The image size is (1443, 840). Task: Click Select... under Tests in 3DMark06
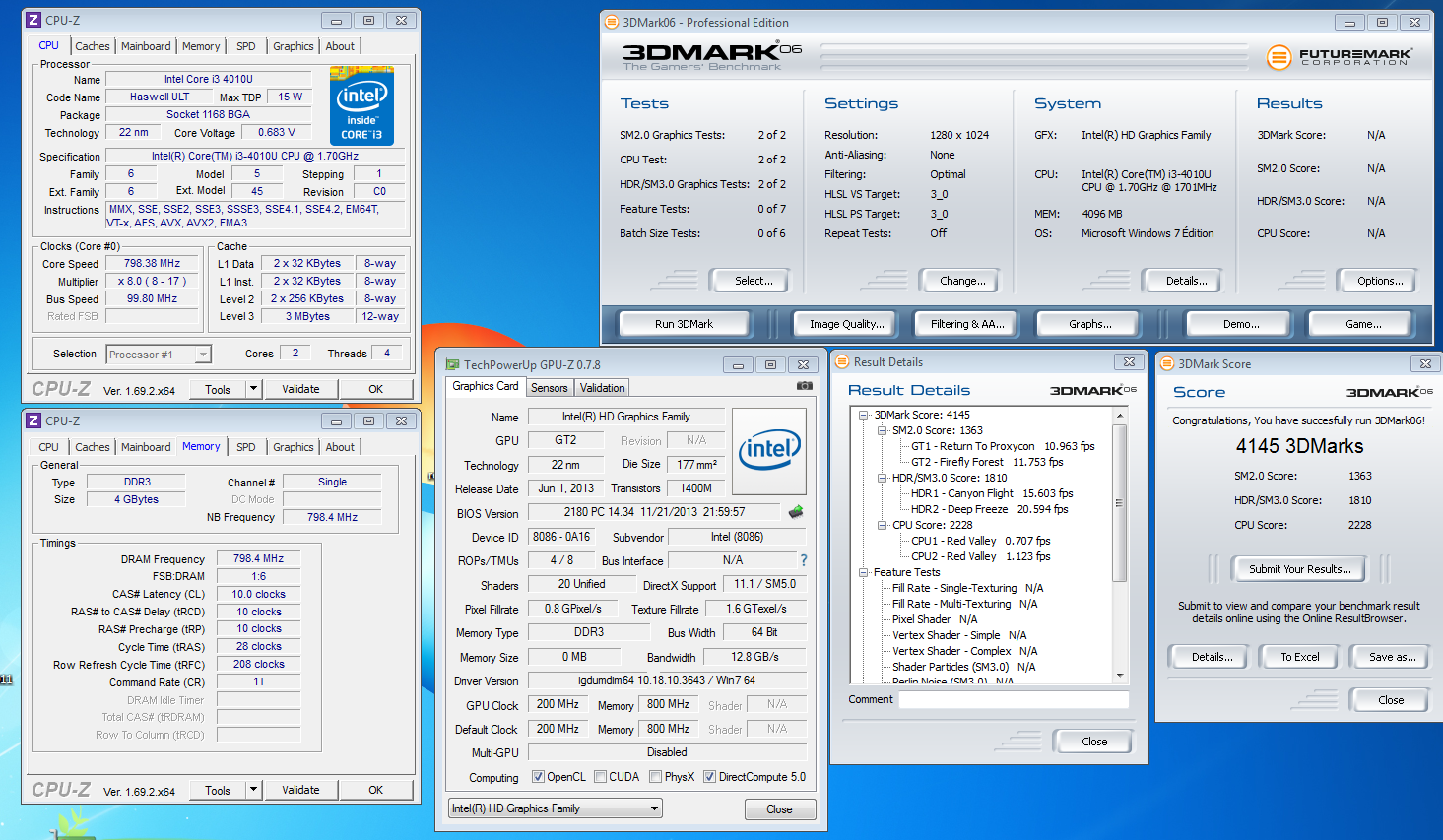pos(754,281)
